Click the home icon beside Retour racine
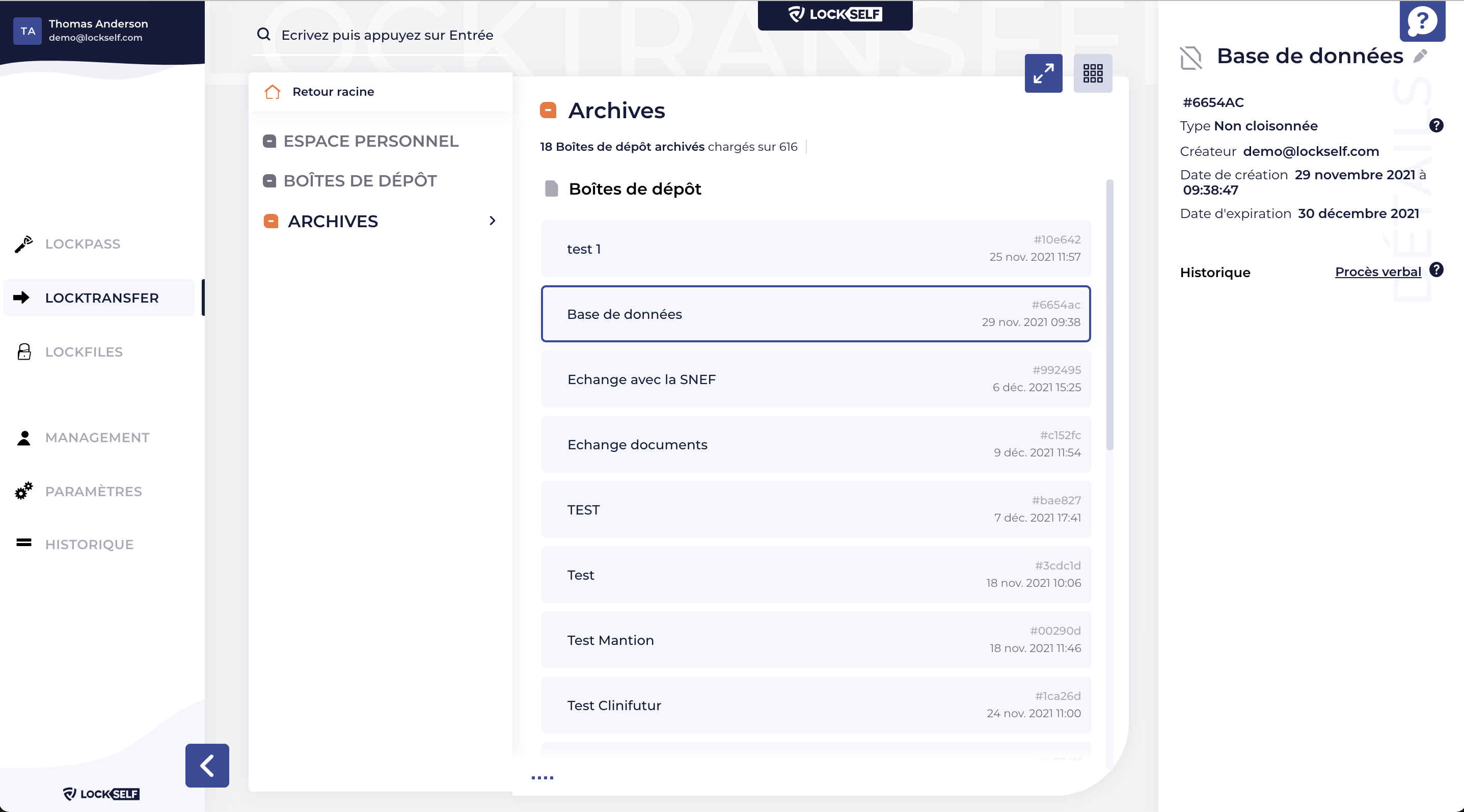This screenshot has width=1464, height=812. (273, 92)
